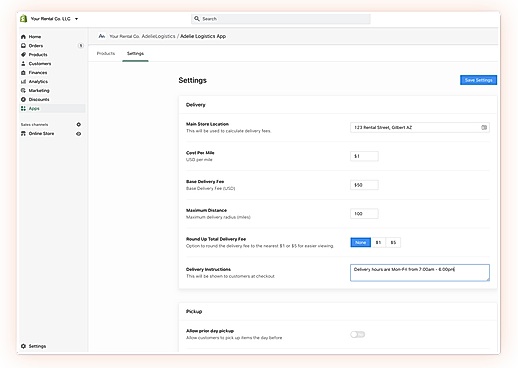Open the Customers person icon
Image resolution: width=518 pixels, height=368 pixels.
click(x=23, y=64)
